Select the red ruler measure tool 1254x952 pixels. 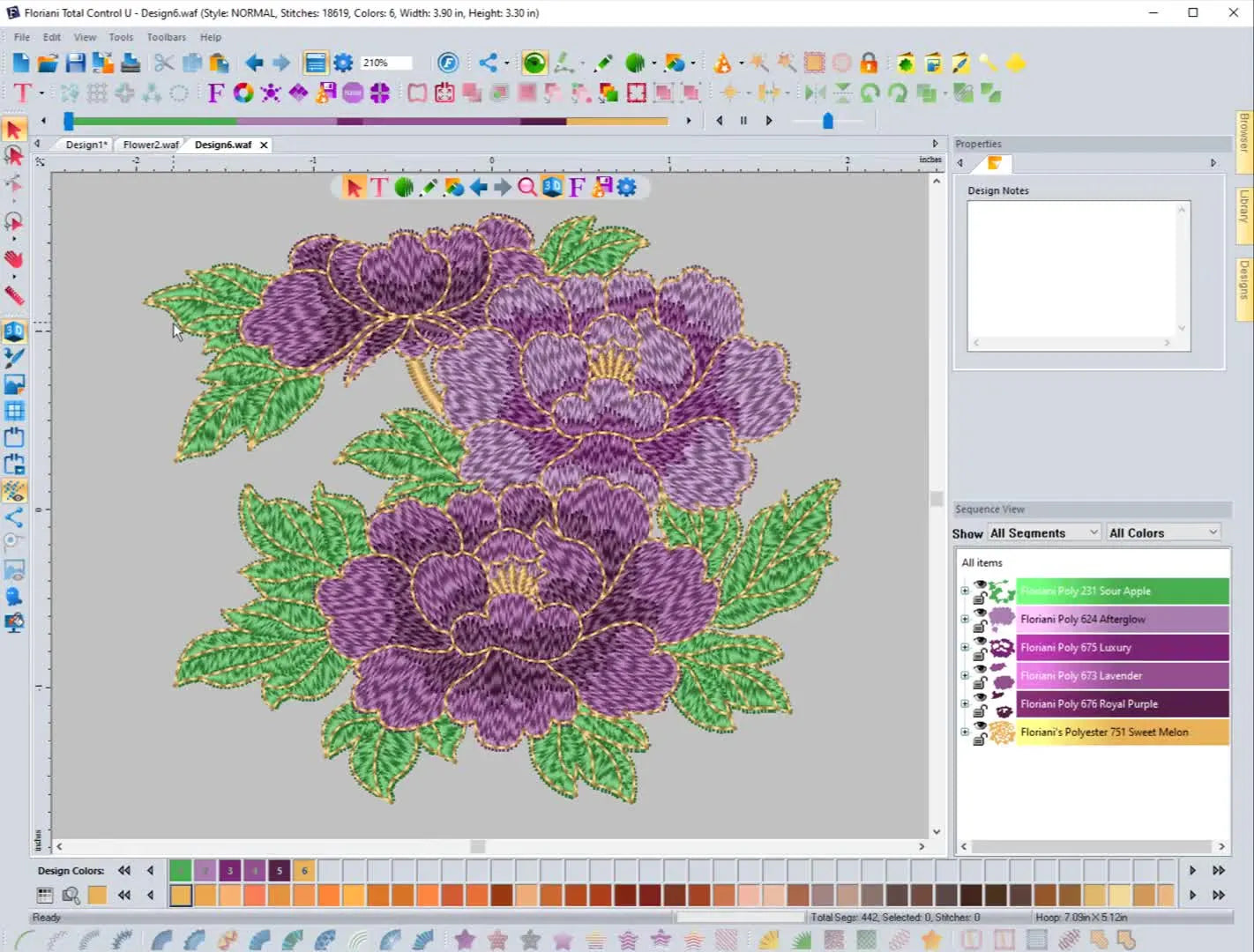13,295
